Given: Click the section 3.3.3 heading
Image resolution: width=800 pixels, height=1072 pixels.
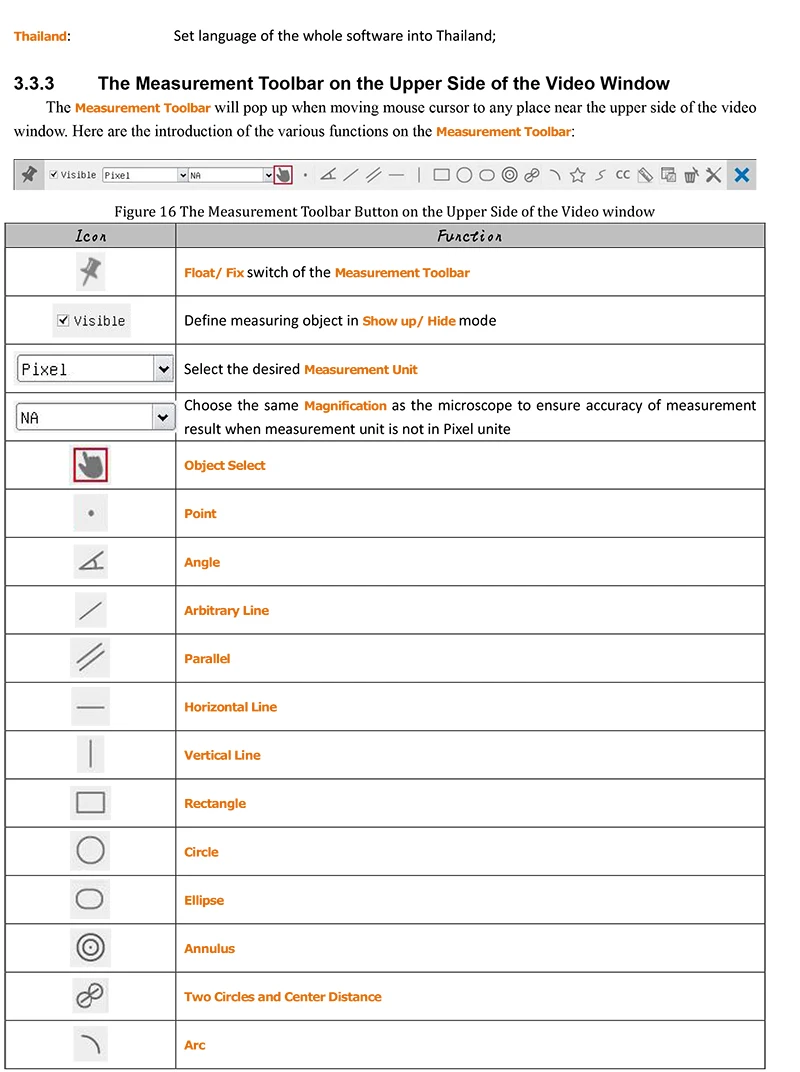Looking at the screenshot, I should click(342, 83).
